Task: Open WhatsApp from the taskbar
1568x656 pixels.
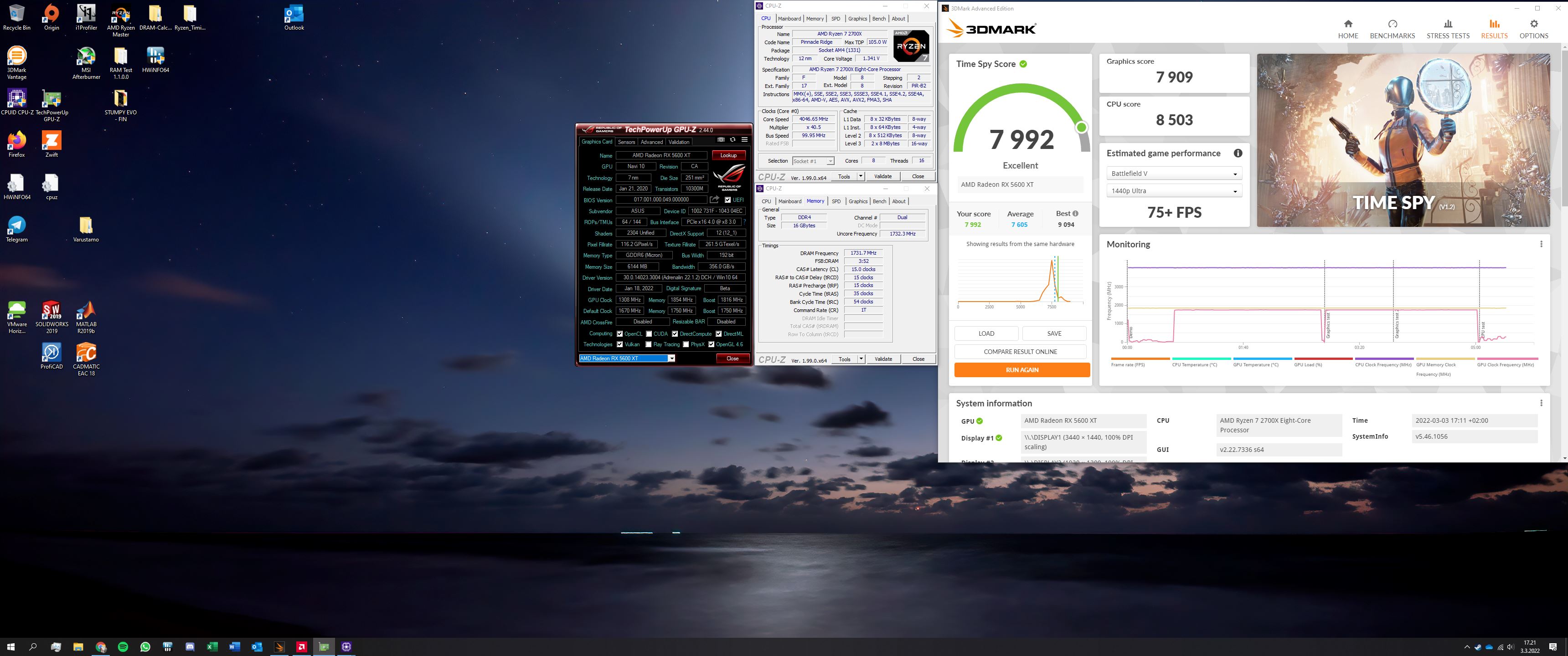Action: (145, 647)
